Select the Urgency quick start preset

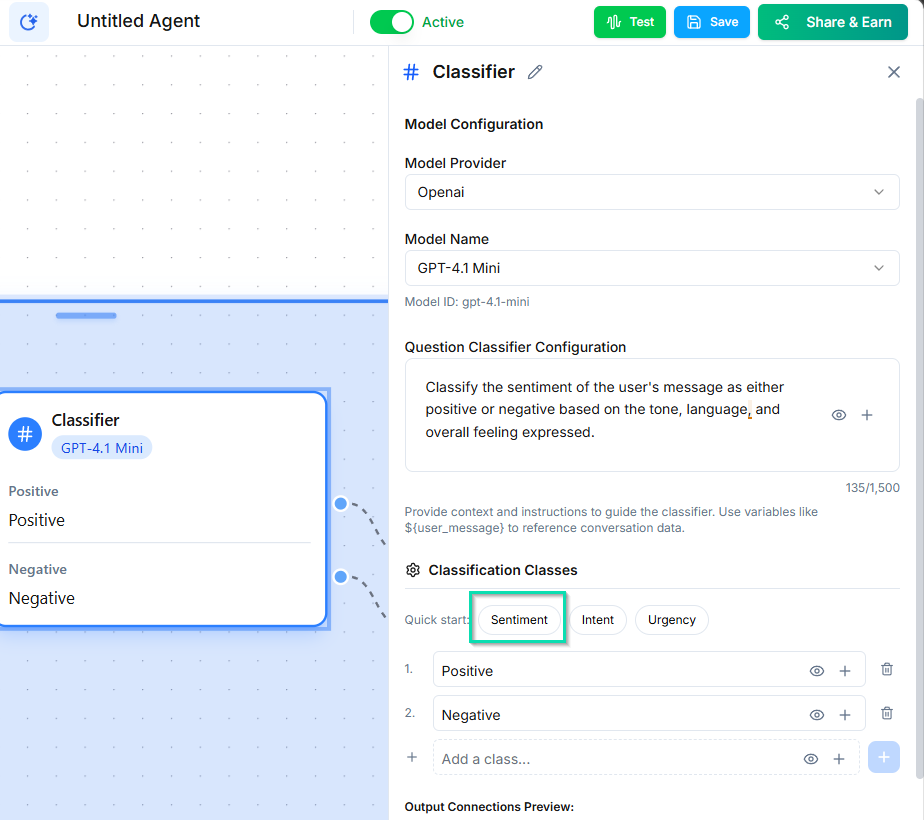671,619
